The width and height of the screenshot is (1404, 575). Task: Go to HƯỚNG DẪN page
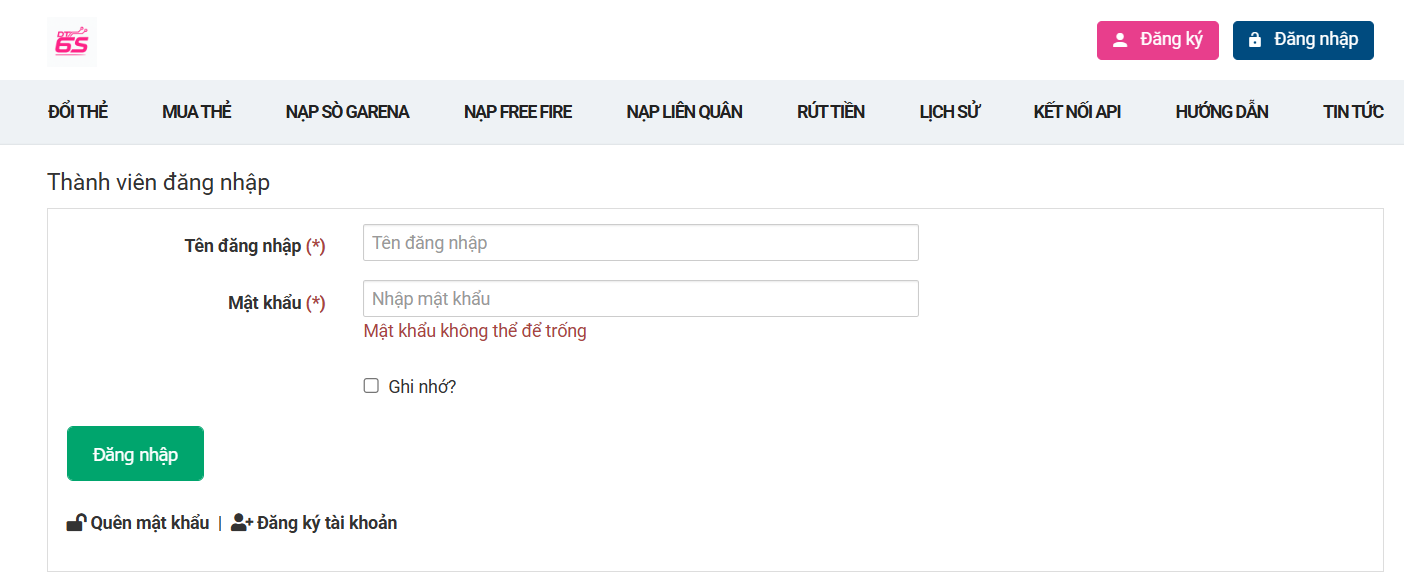point(1221,112)
